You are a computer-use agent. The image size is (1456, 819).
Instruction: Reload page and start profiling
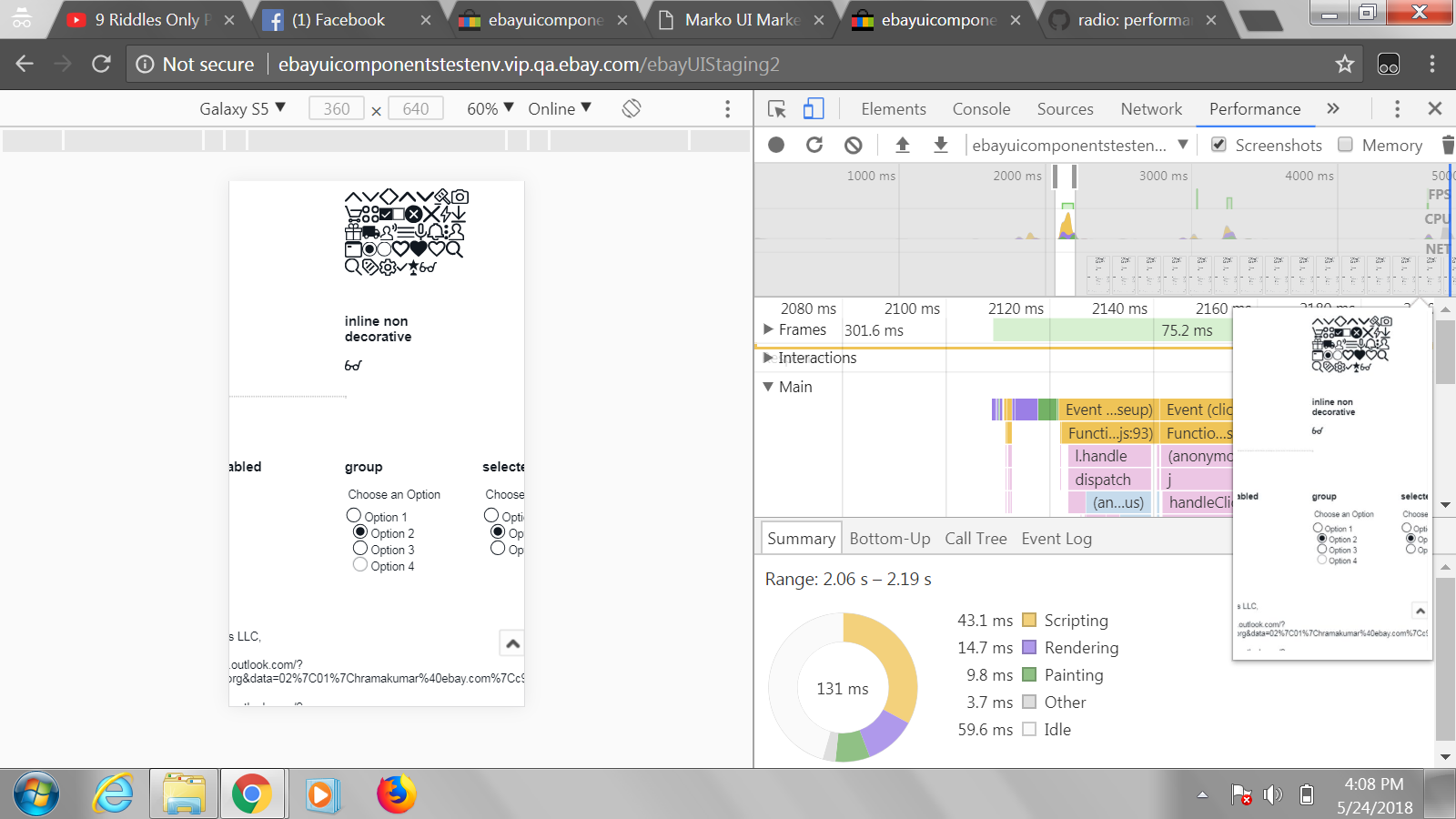[814, 145]
